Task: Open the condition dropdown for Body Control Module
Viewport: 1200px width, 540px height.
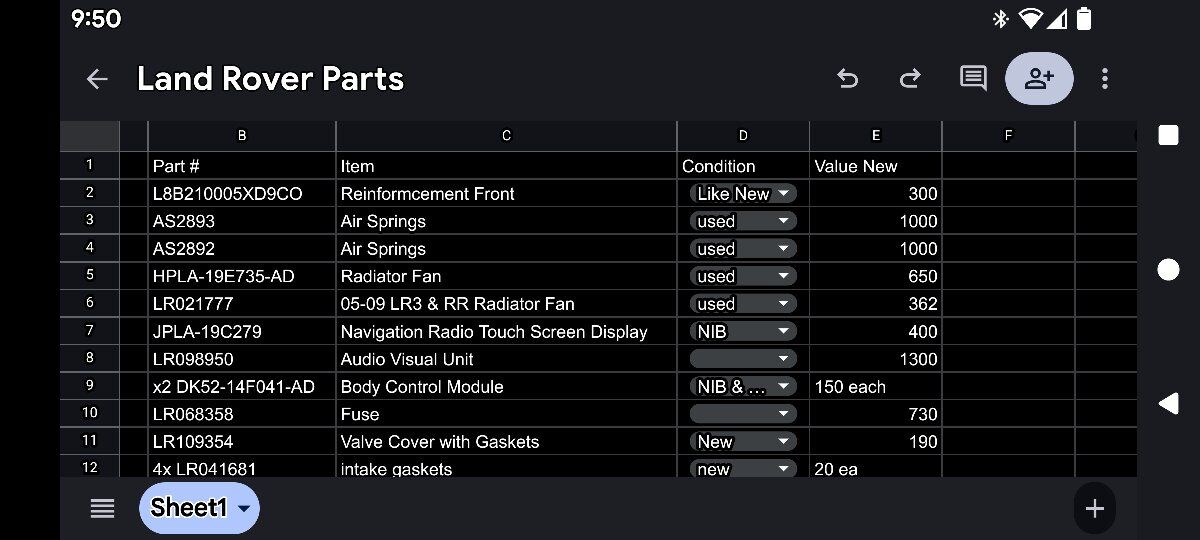Action: coord(742,386)
